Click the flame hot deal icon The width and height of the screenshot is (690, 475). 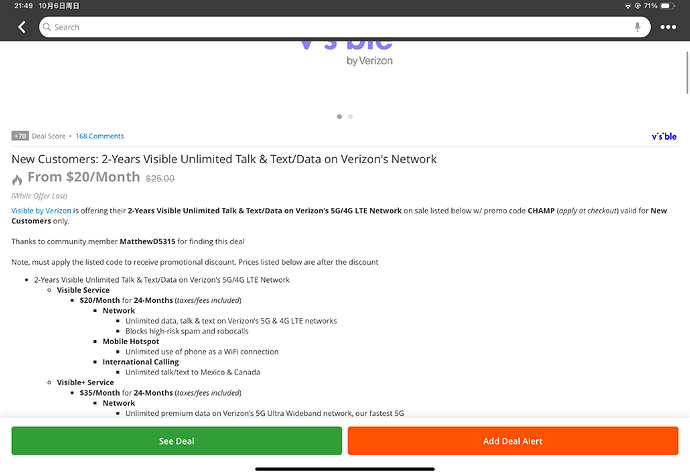[17, 179]
